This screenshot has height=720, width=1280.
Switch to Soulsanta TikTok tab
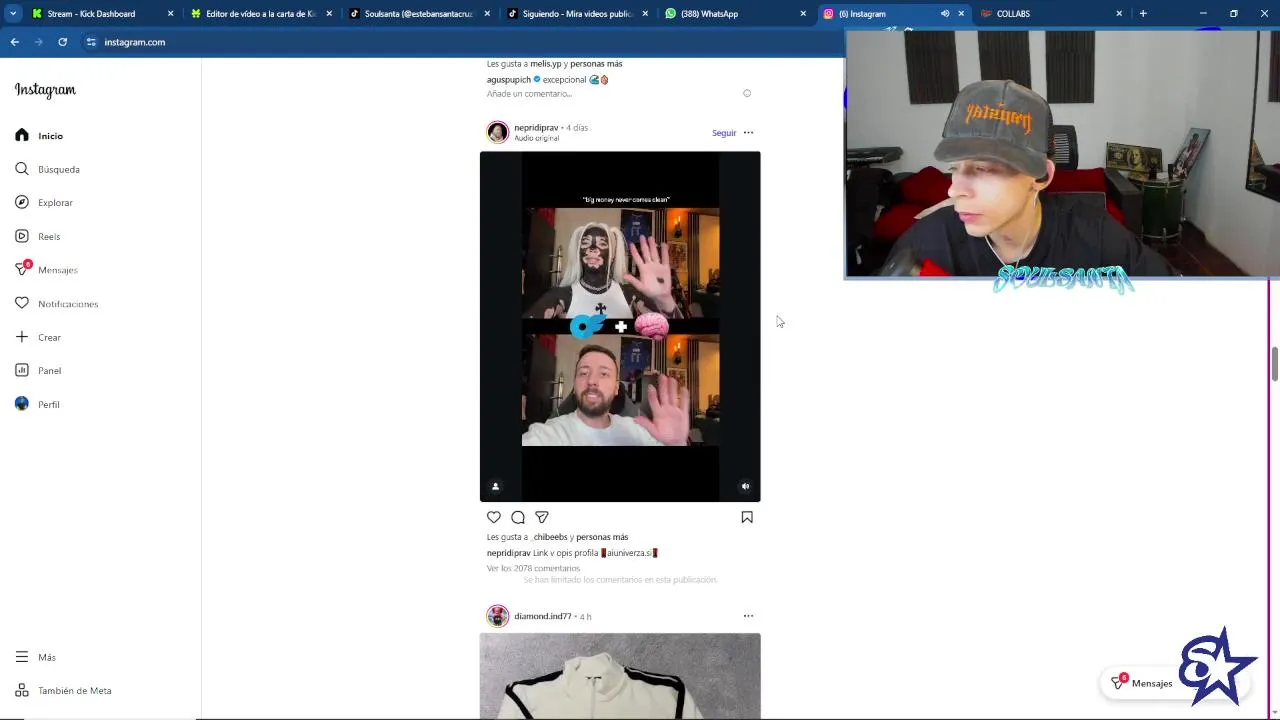[418, 14]
